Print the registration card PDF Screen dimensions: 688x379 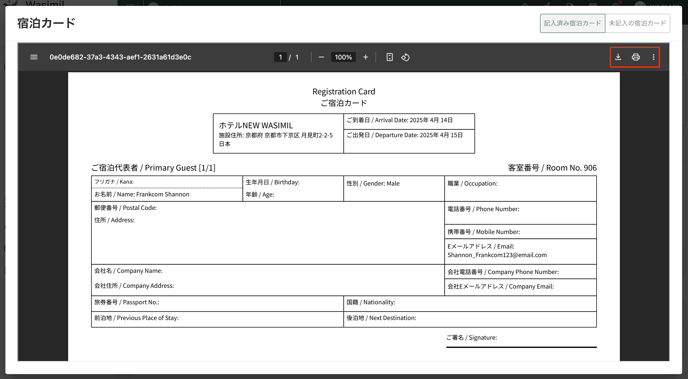pyautogui.click(x=635, y=57)
